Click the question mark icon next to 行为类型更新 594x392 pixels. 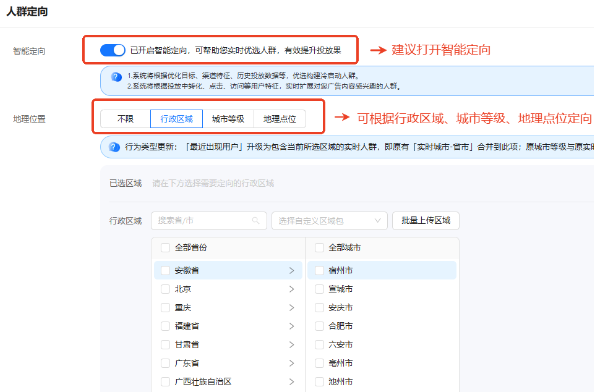pyautogui.click(x=114, y=147)
